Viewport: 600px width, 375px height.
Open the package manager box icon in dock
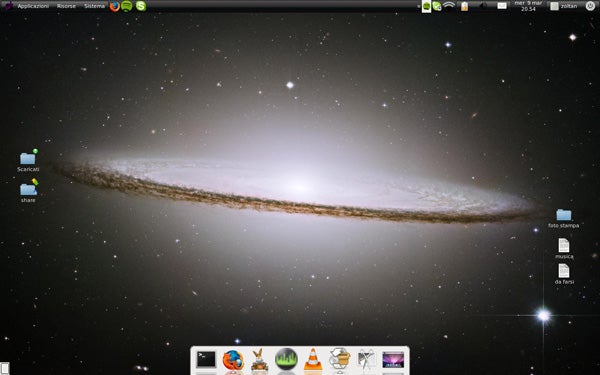pyautogui.click(x=340, y=359)
